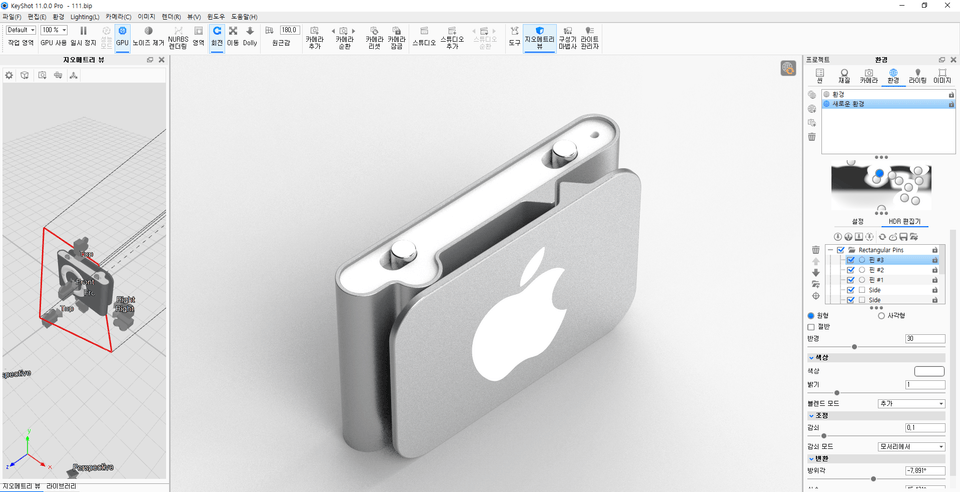This screenshot has height=492, width=960.
Task: Collapse the 조정 section
Action: point(811,416)
